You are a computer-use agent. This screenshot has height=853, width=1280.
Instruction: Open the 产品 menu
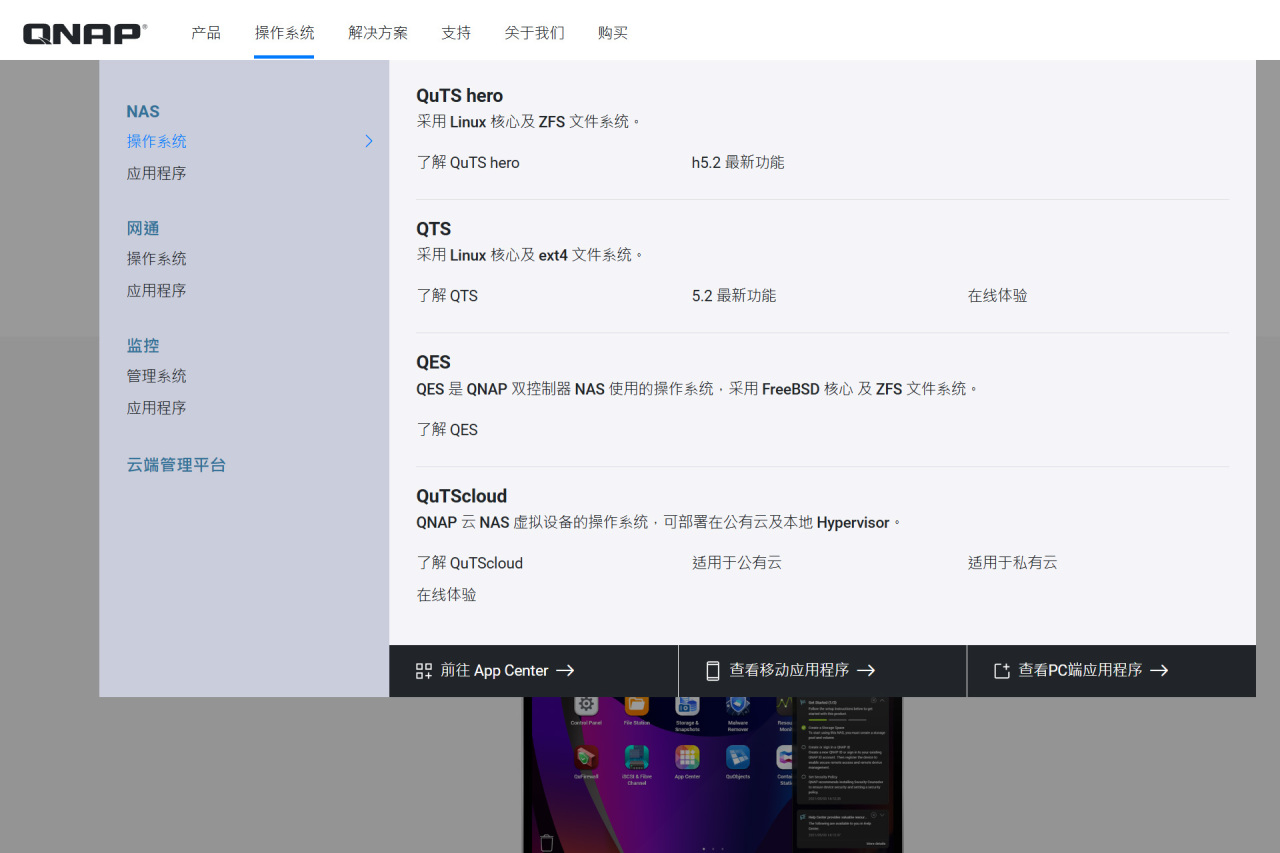tap(206, 32)
